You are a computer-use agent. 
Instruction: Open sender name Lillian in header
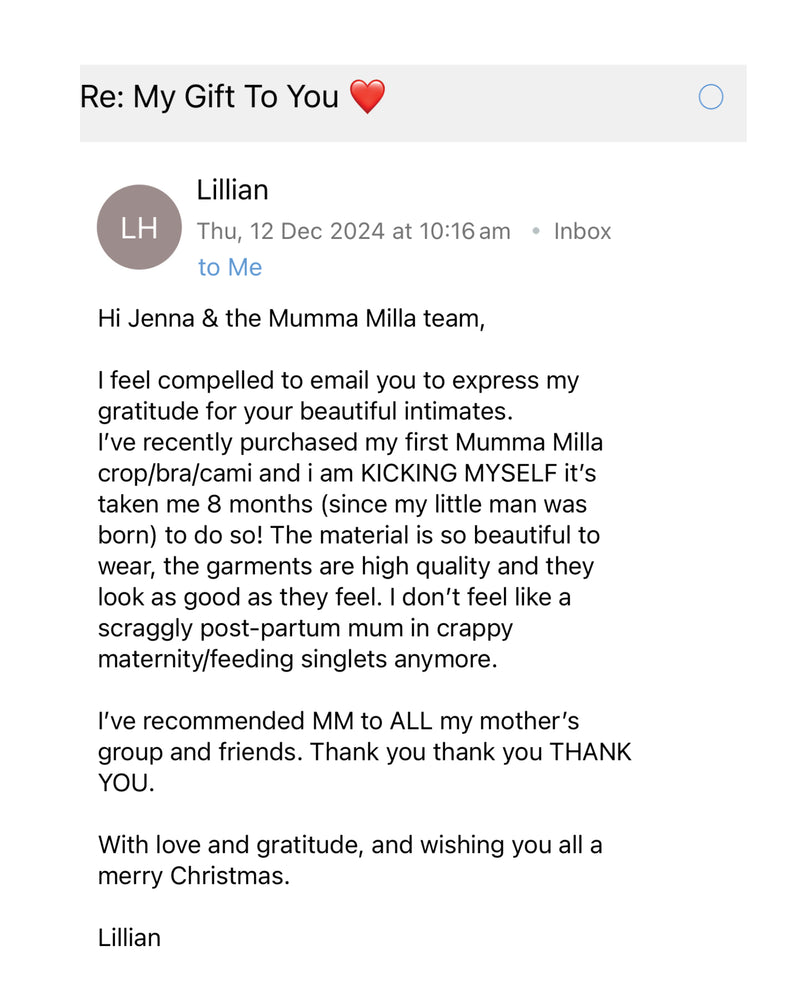coord(232,190)
